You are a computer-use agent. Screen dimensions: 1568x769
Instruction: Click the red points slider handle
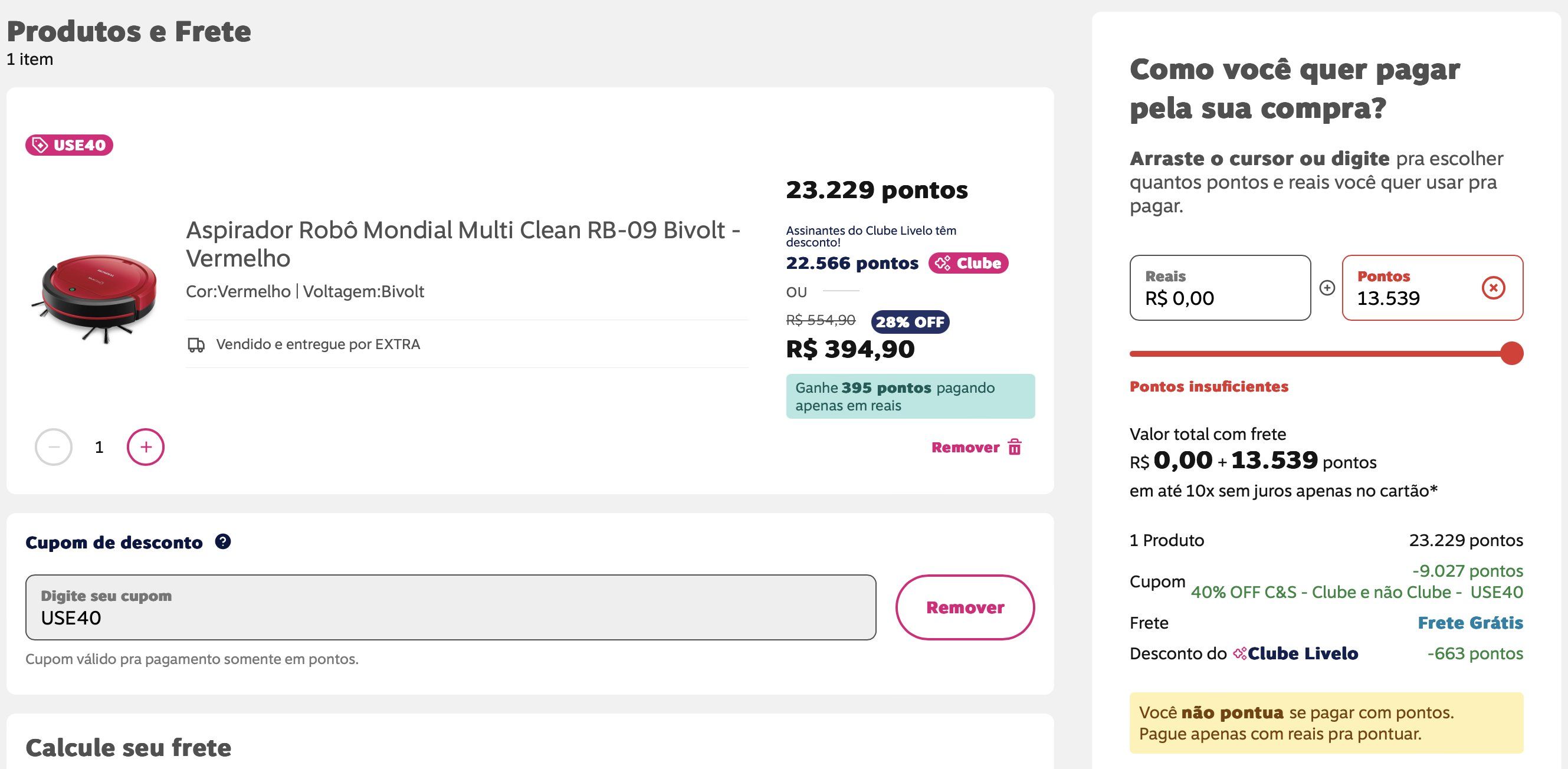(1511, 353)
